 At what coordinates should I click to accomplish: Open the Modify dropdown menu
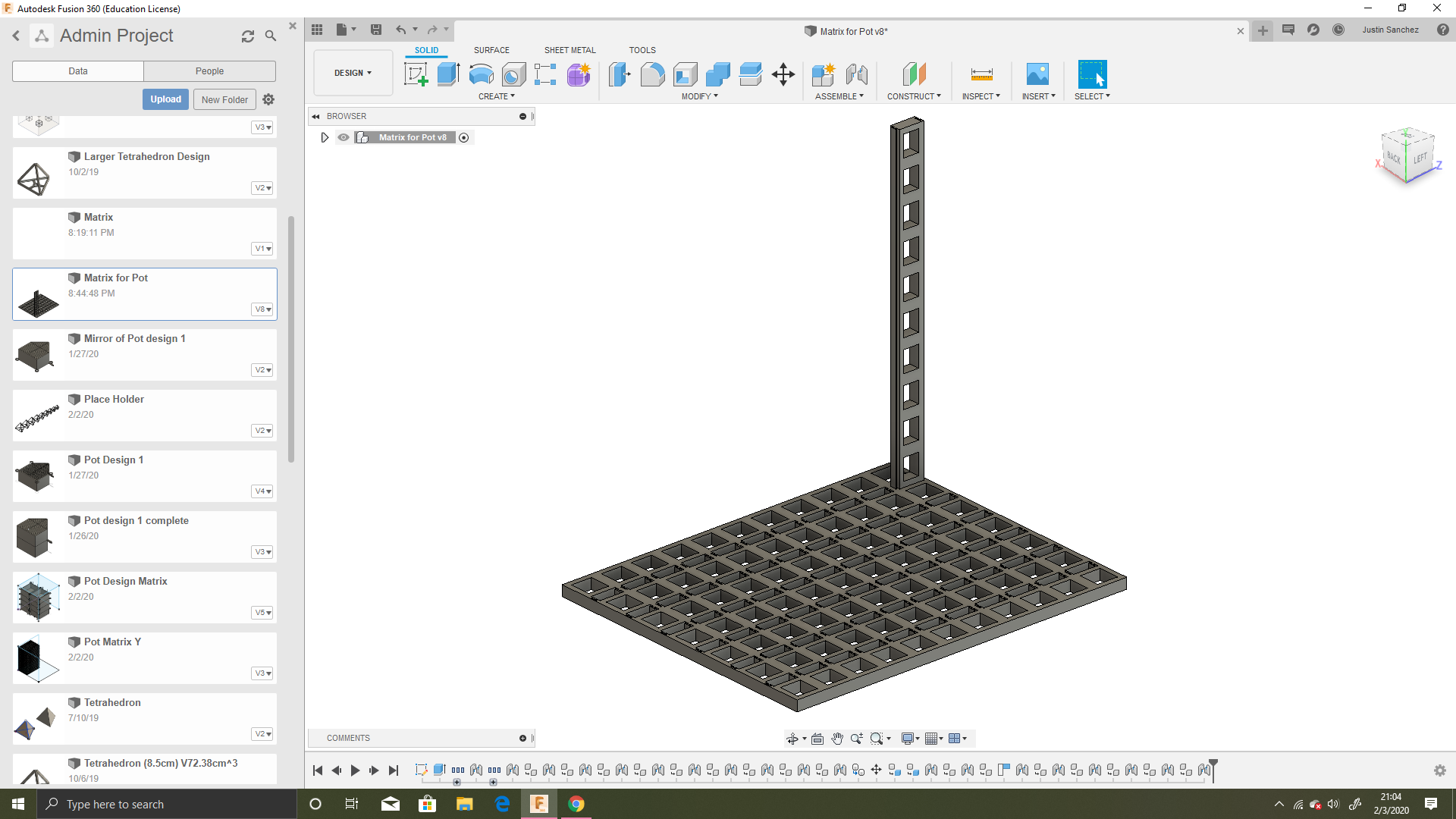[699, 96]
